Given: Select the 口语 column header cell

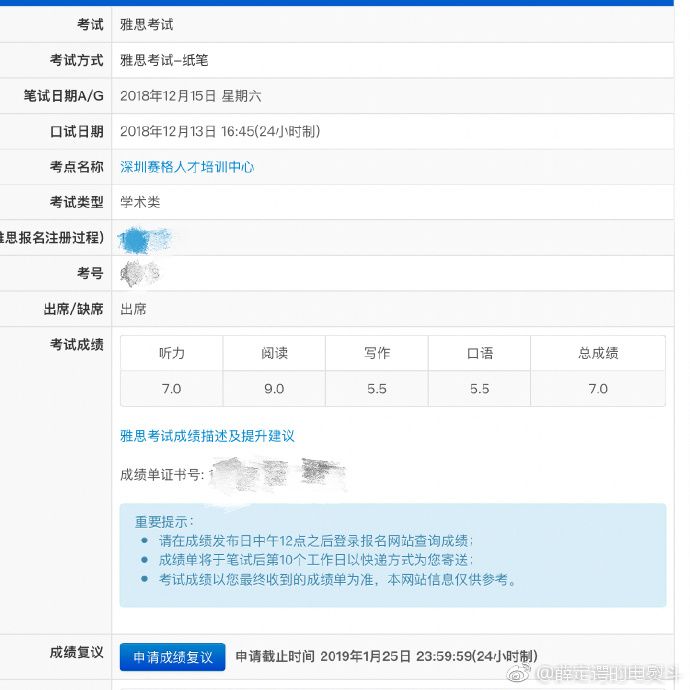Looking at the screenshot, I should tap(479, 353).
